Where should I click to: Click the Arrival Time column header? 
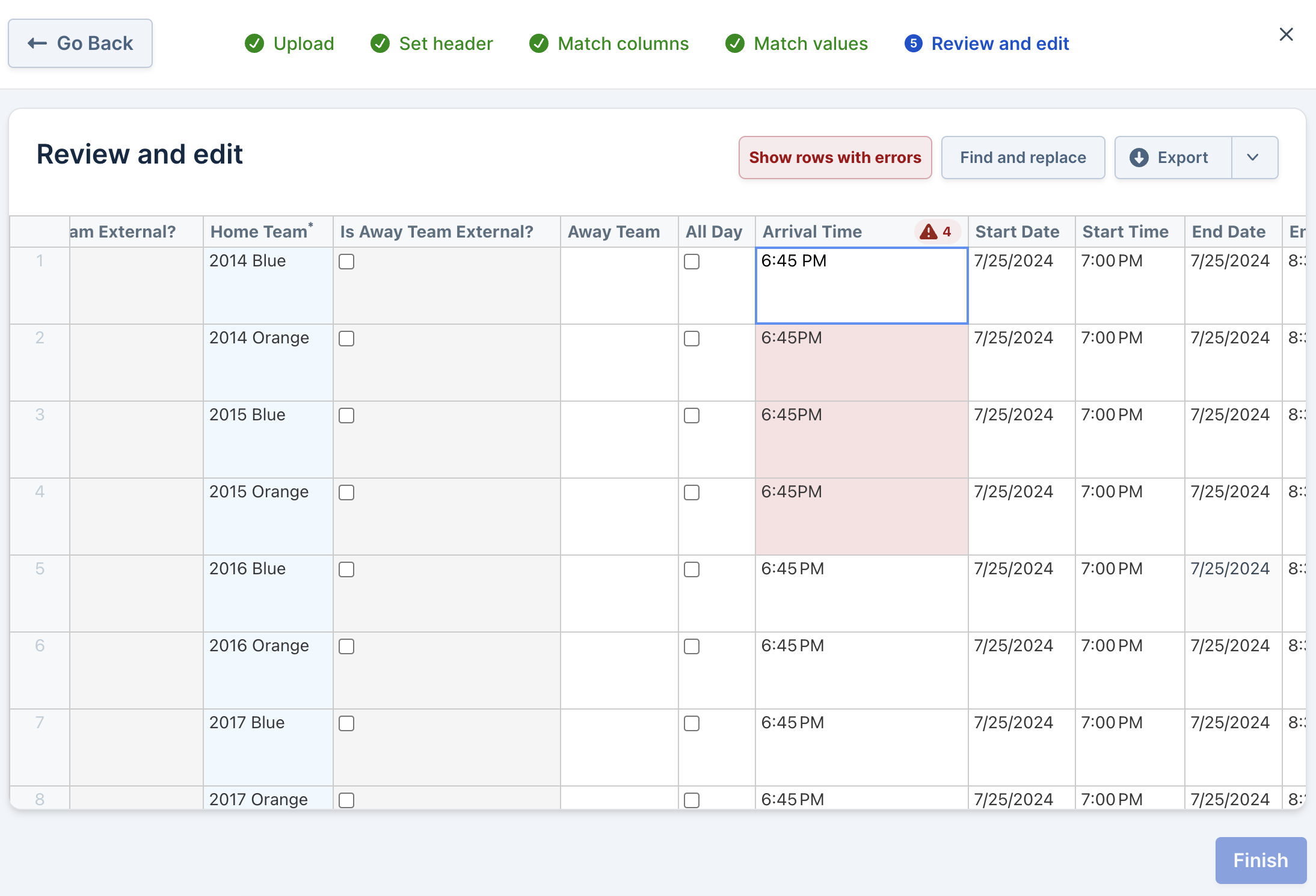coord(861,232)
